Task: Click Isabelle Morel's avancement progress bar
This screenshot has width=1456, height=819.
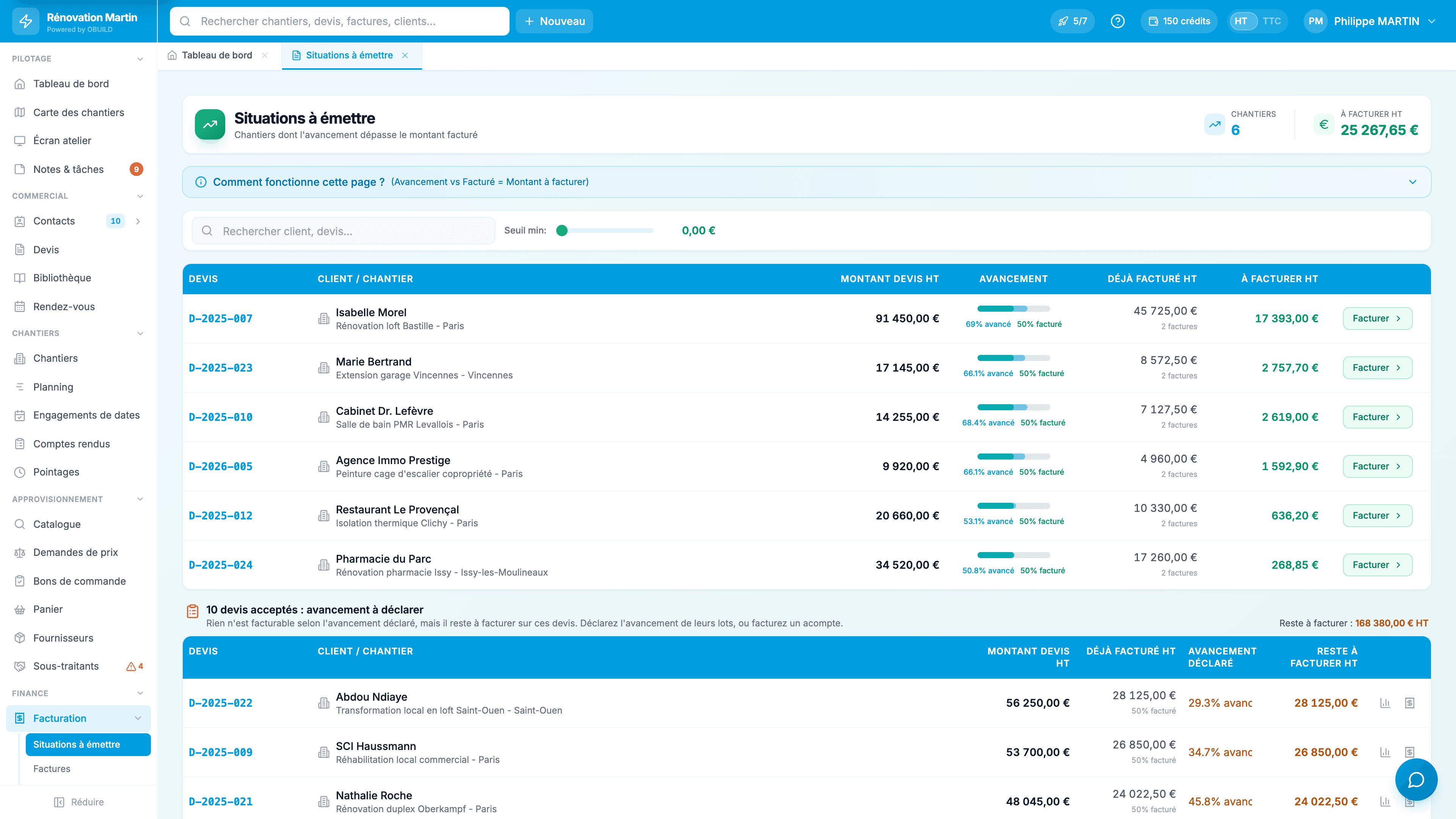Action: coord(1014,309)
